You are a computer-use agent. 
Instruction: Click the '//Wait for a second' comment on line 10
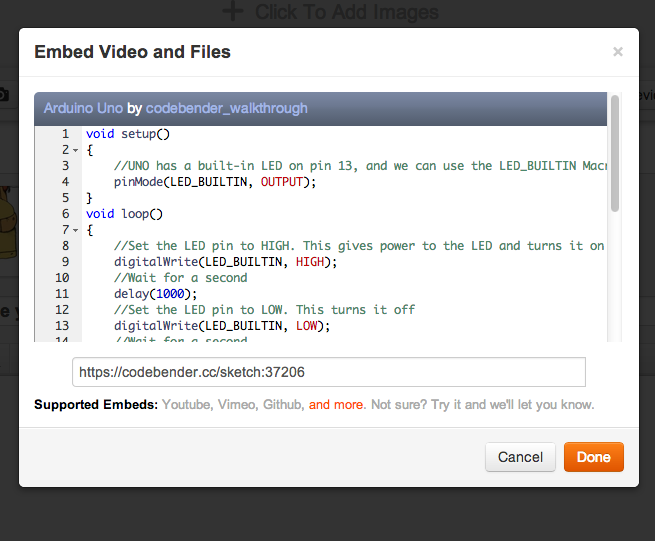(x=180, y=278)
